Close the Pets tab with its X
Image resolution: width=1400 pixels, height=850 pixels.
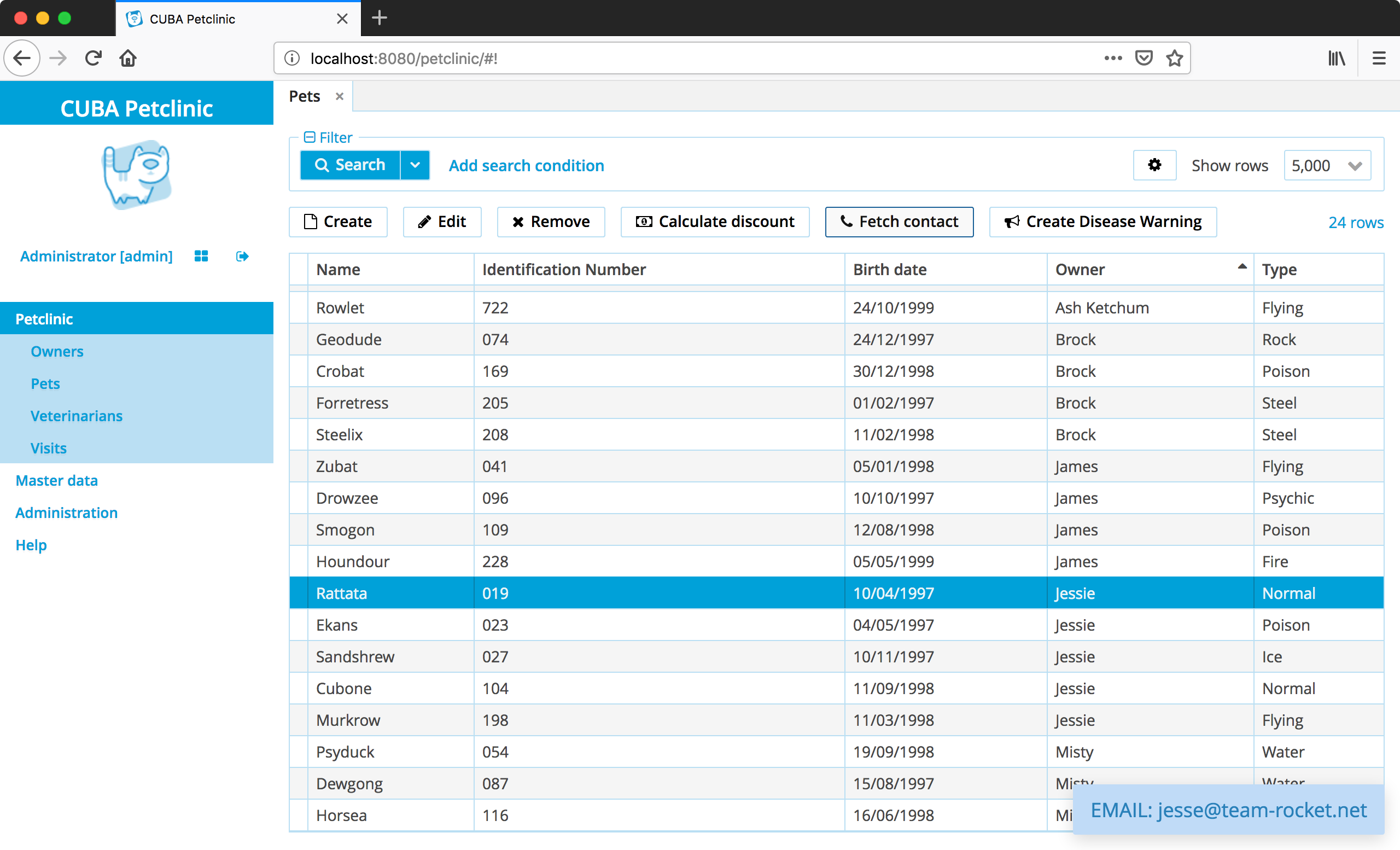tap(339, 97)
